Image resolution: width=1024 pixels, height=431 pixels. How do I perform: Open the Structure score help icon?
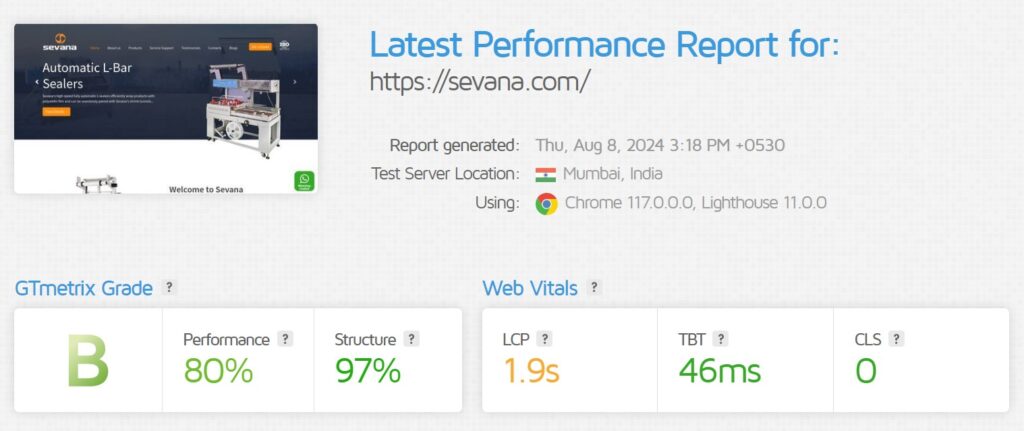(411, 339)
